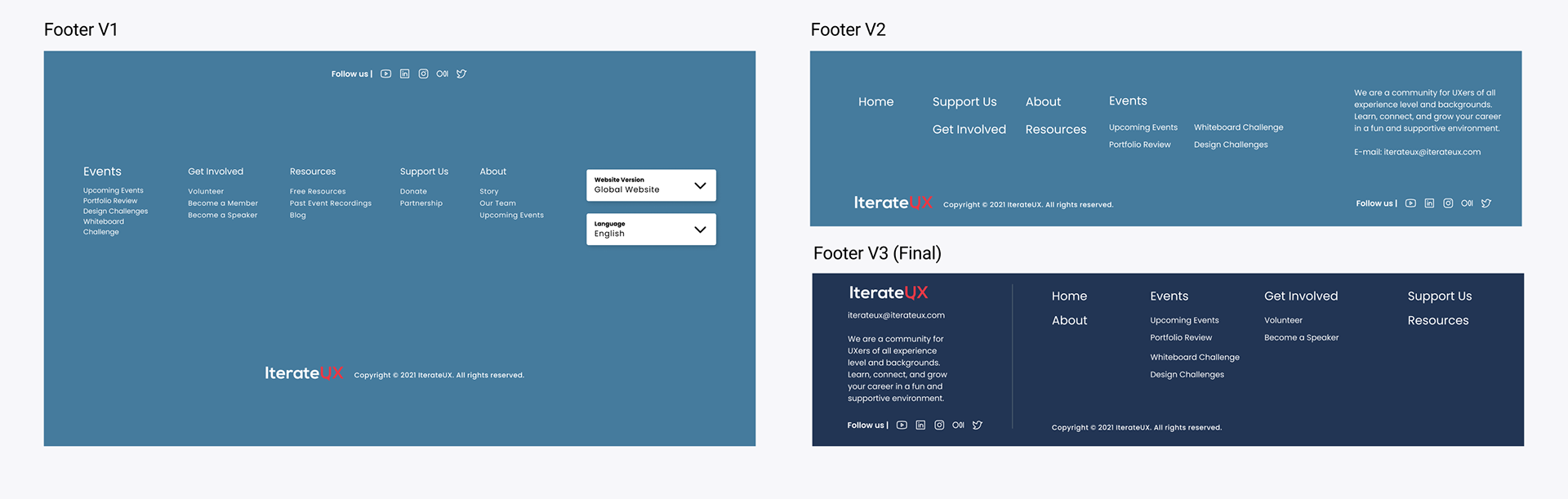Expand the Language English dropdown

point(651,229)
